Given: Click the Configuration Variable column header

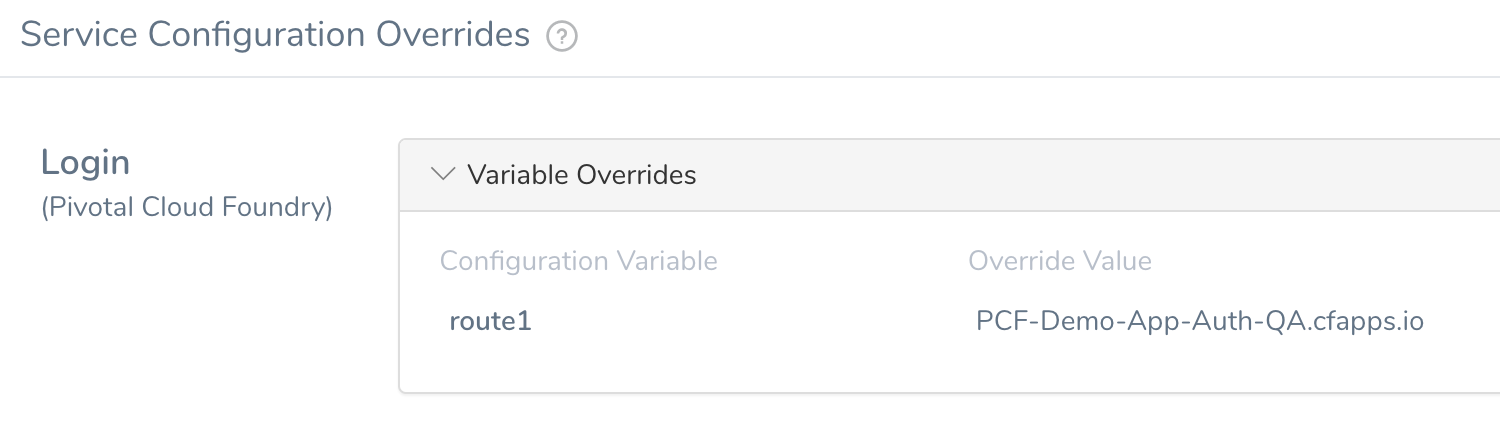Looking at the screenshot, I should [579, 261].
